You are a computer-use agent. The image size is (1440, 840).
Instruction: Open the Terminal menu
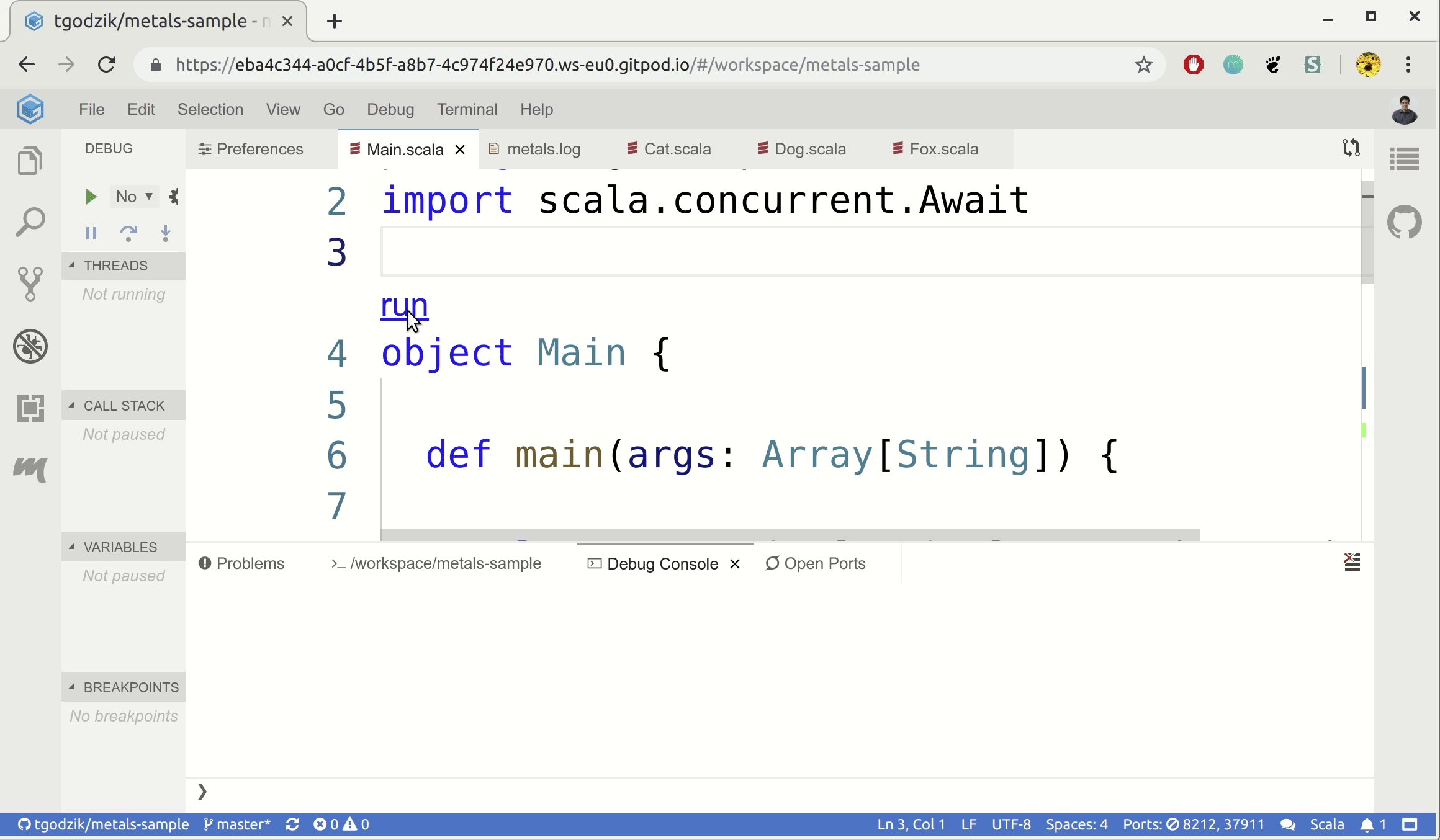click(467, 109)
